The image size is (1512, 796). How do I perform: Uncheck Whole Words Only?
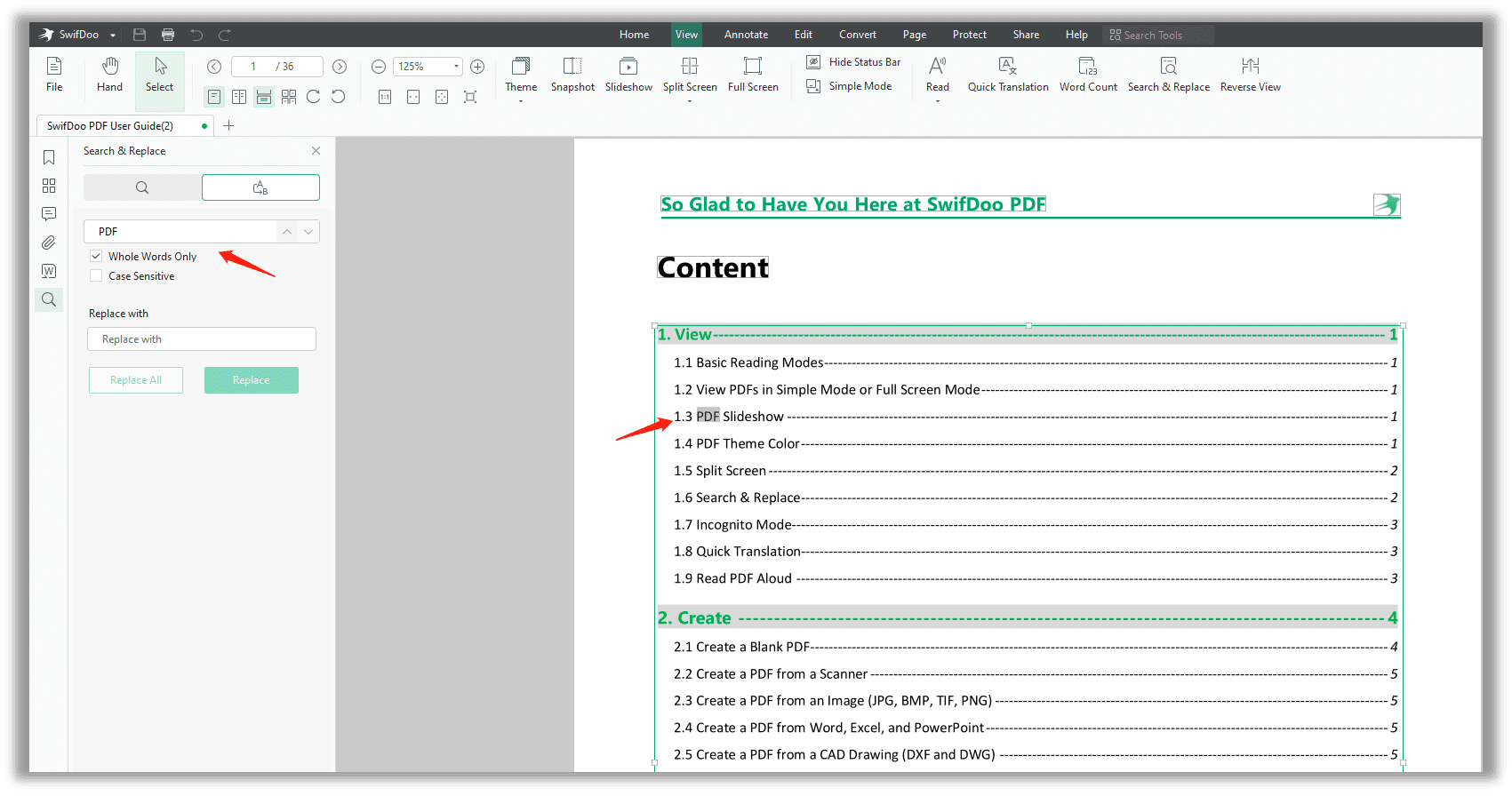(96, 256)
